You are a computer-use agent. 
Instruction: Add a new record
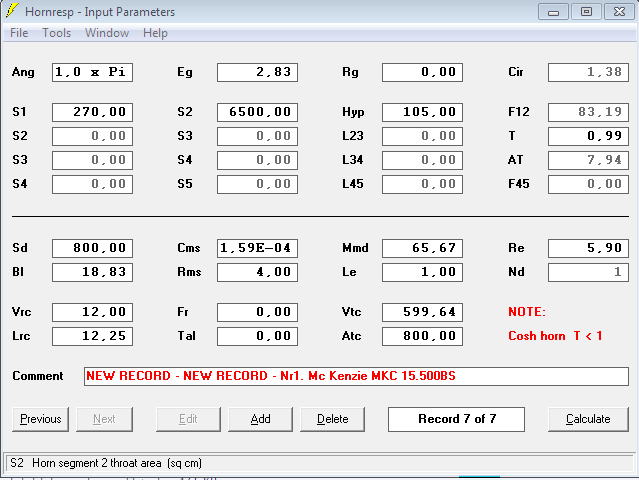(x=260, y=419)
